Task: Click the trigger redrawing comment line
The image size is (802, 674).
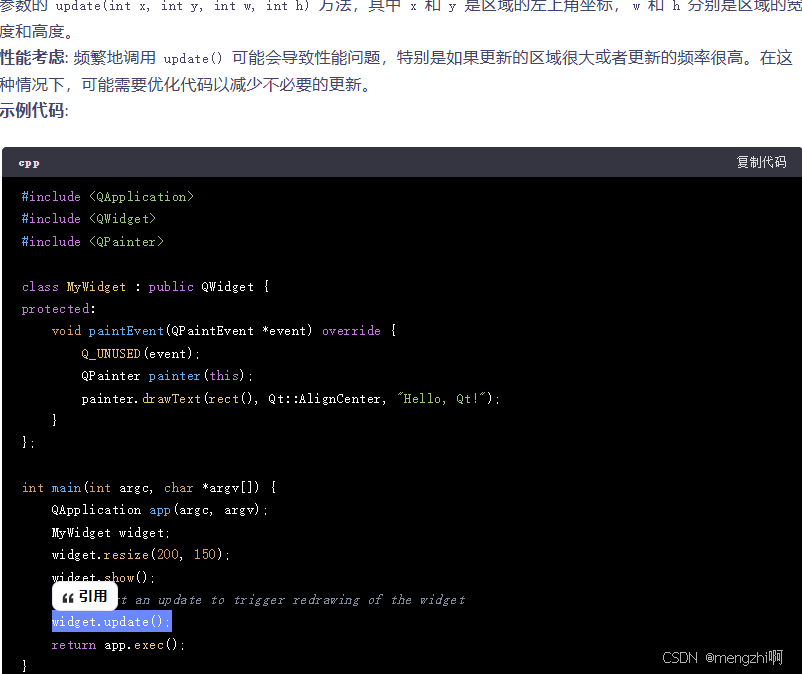Action: click(292, 599)
